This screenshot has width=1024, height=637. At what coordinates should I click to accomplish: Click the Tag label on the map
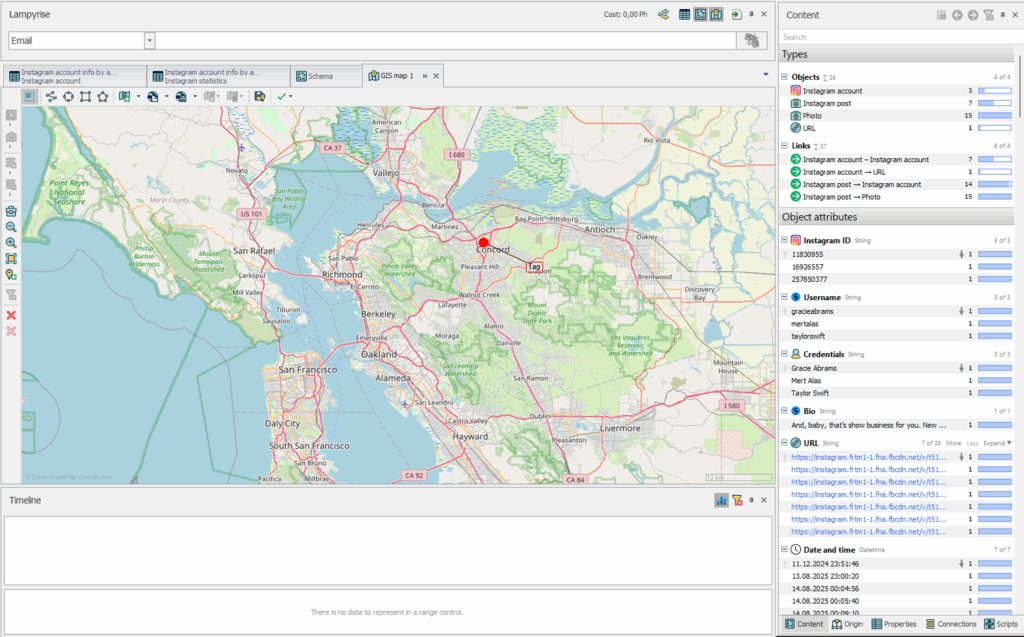534,267
